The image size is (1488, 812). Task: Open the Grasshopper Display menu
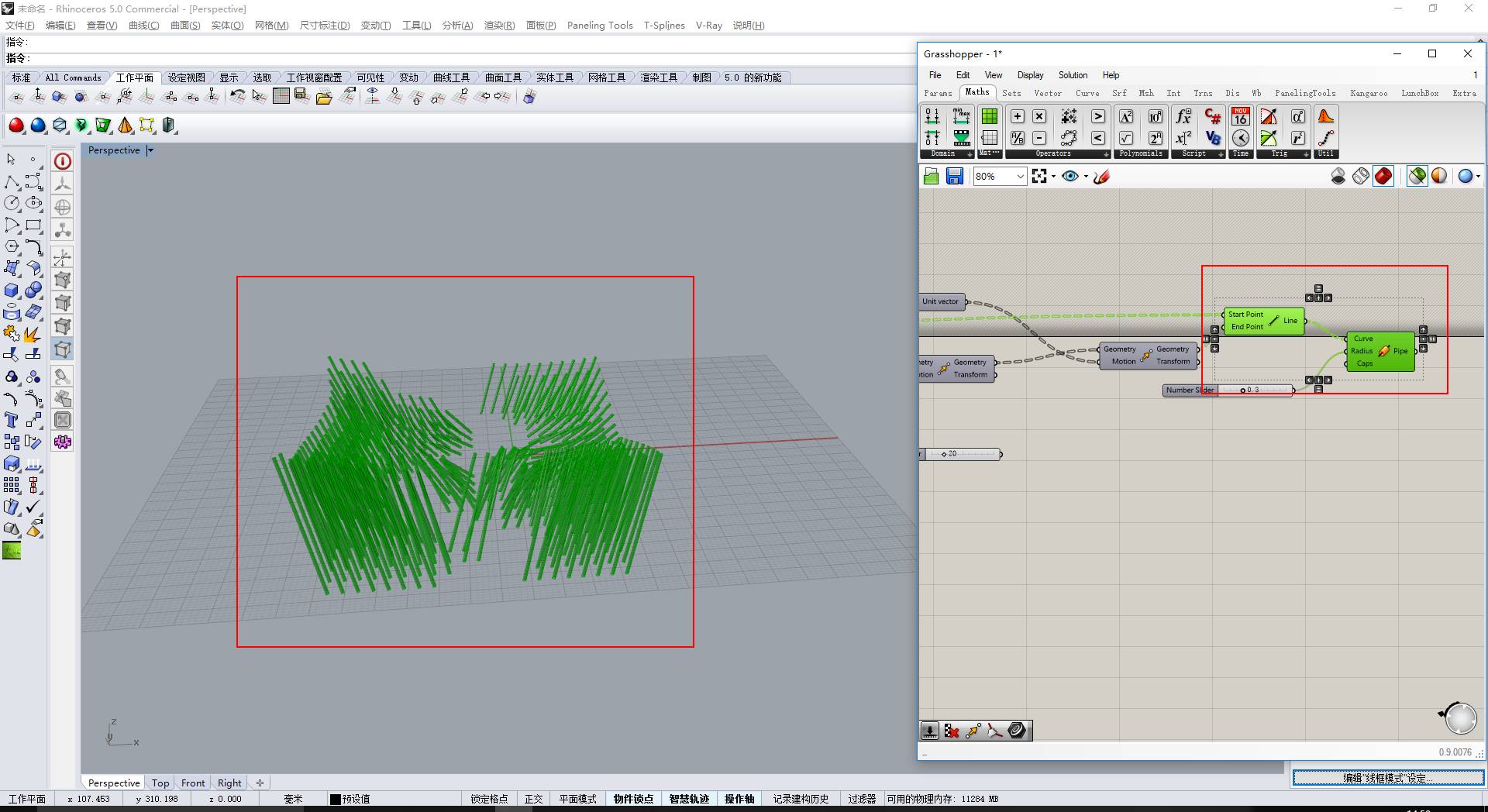tap(1030, 75)
